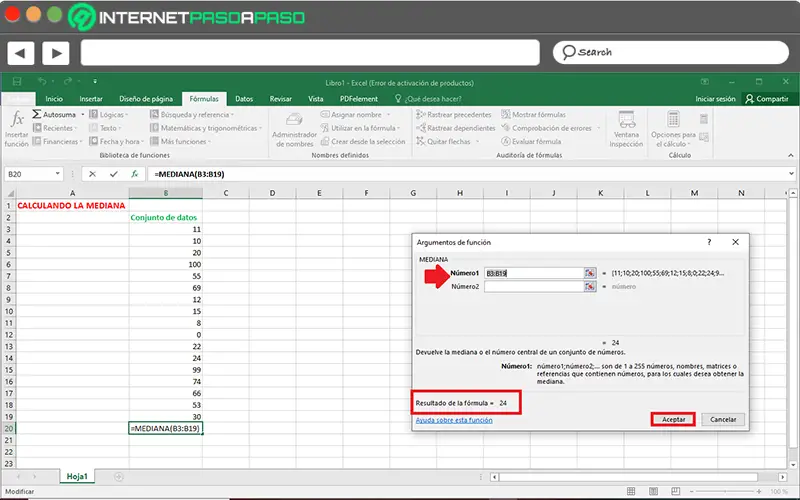Select column B header
Image resolution: width=800 pixels, height=500 pixels.
point(166,193)
